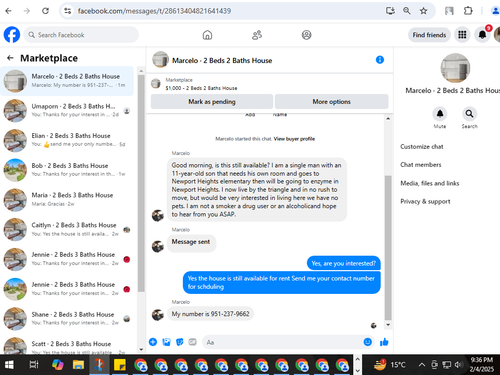Open Marcelo - 2 Beds 2 Baths House chat

click(67, 81)
